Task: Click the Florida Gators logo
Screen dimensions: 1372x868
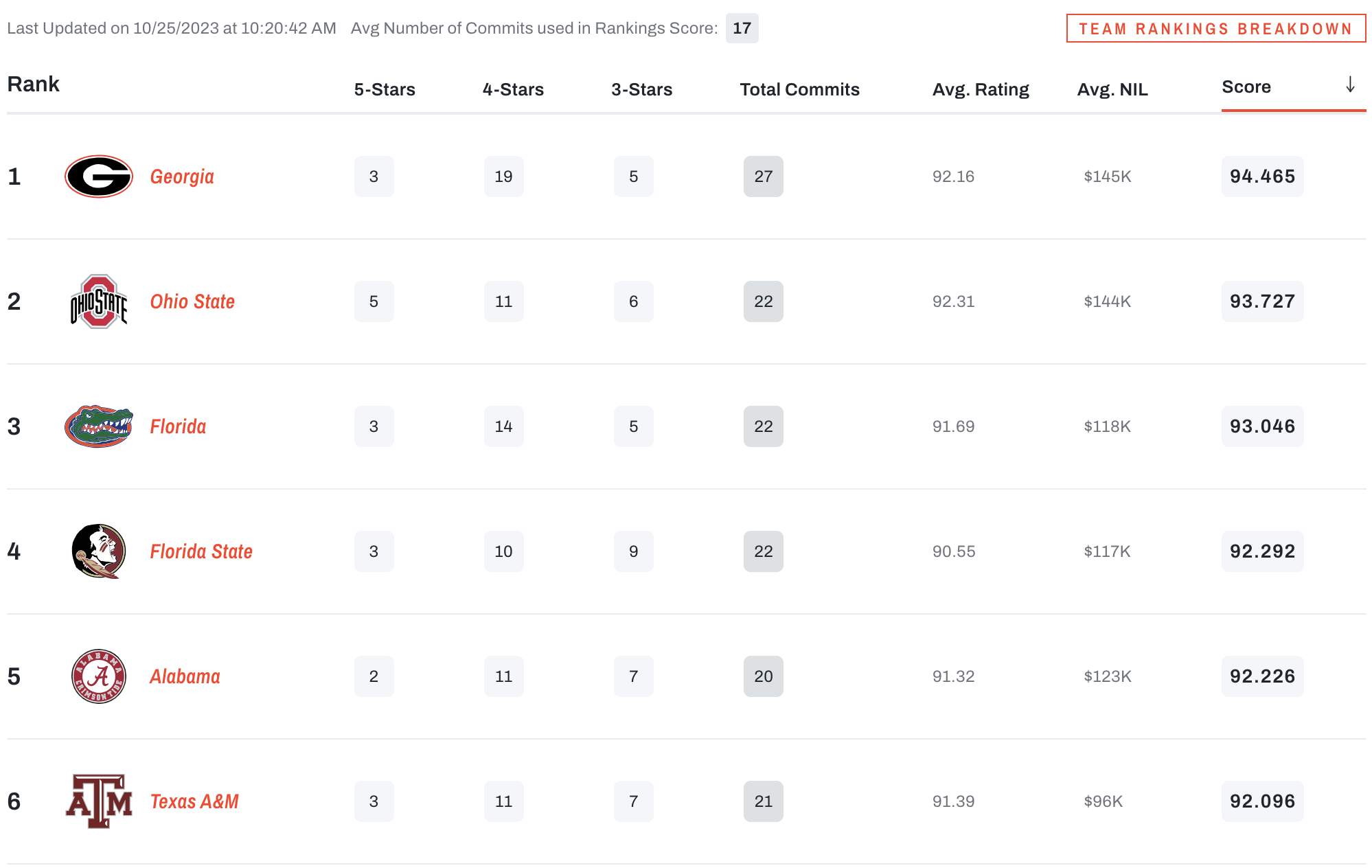Action: point(99,426)
